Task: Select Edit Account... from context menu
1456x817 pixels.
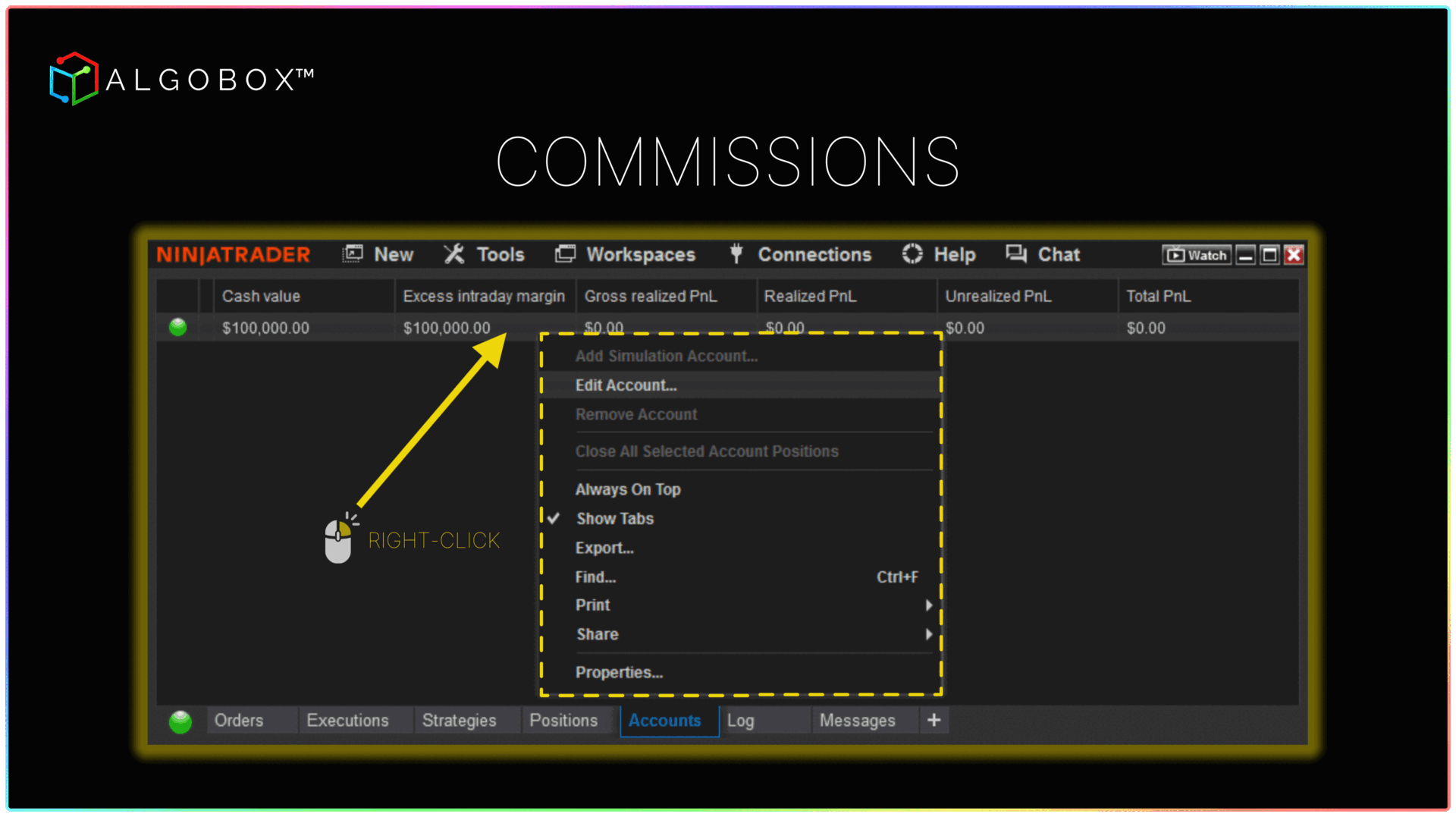Action: point(626,385)
